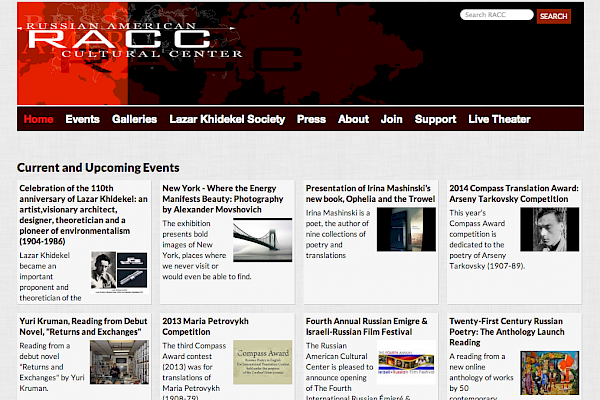Screen dimensions: 600x400
Task: Click Join in the navigation bar
Action: (392, 119)
